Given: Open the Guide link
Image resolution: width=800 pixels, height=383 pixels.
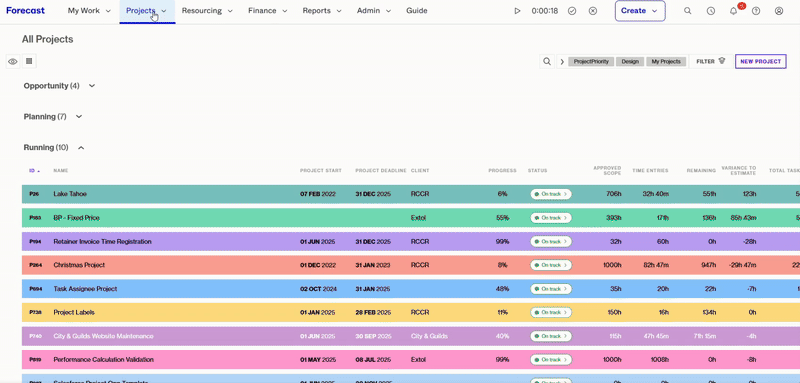Looking at the screenshot, I should click(x=417, y=11).
